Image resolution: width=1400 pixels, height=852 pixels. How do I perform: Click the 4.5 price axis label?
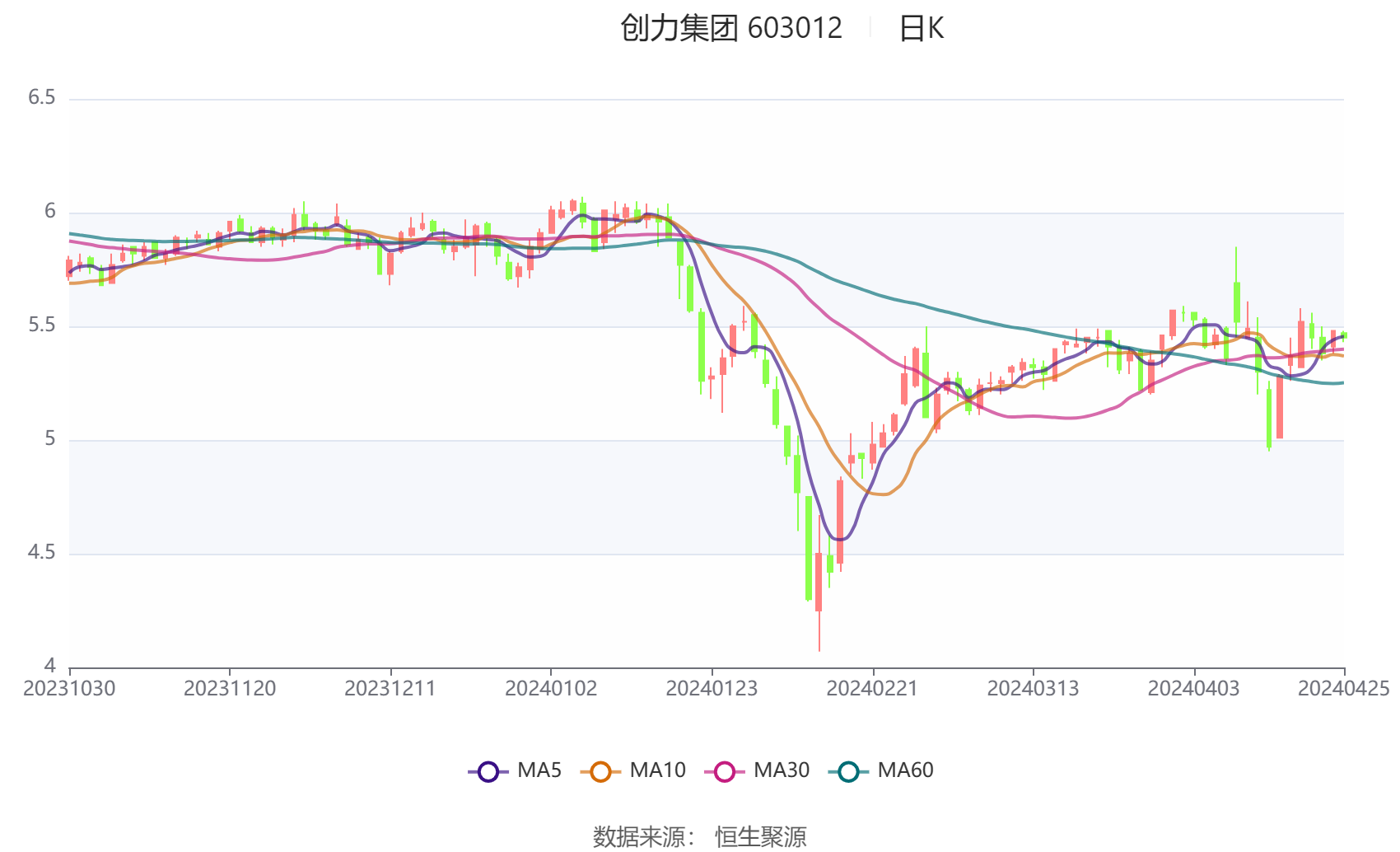(x=42, y=553)
